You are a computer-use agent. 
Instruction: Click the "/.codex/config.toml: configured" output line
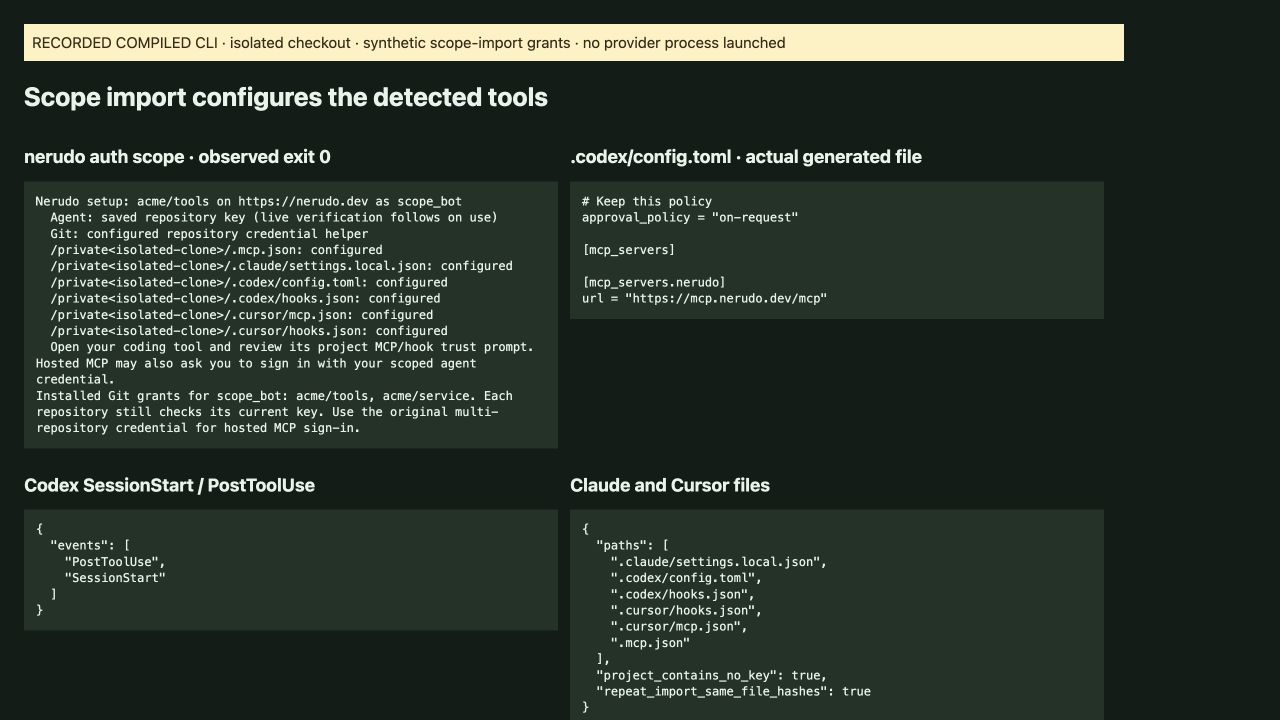click(x=249, y=282)
